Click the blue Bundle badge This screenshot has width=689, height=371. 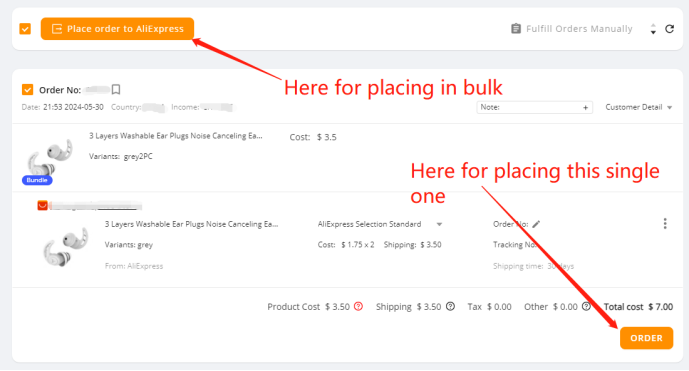click(x=37, y=180)
